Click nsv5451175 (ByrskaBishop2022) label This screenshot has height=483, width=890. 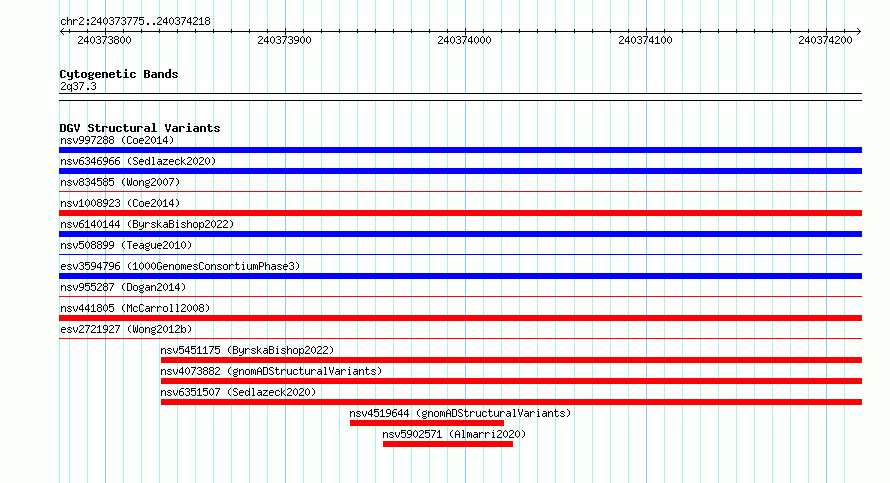(x=247, y=350)
